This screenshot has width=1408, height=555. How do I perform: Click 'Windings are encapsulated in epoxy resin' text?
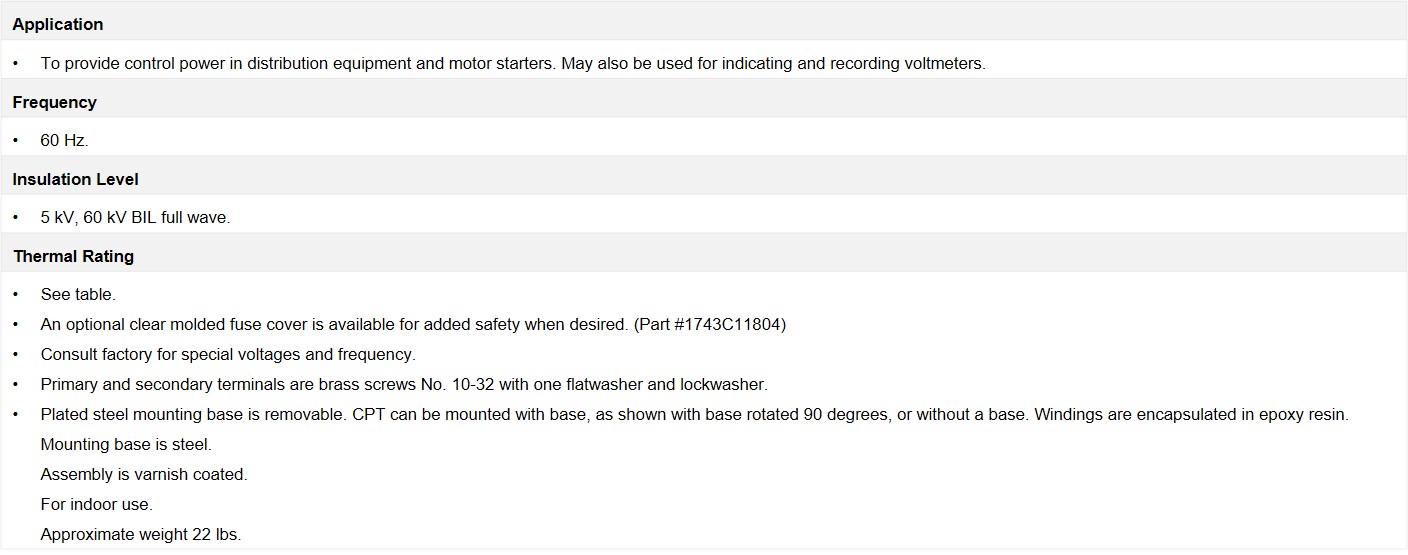[x=1191, y=414]
